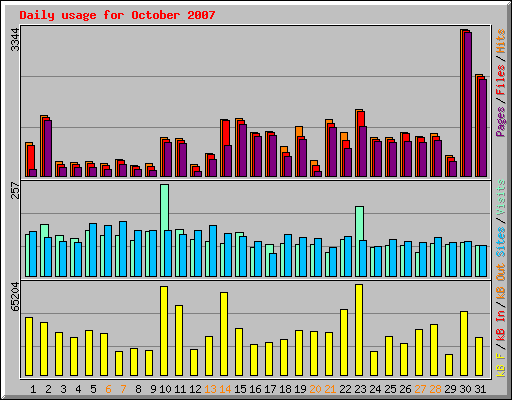The image size is (512, 400).
Task: Click the orange weekend label 14
Action: point(225,389)
